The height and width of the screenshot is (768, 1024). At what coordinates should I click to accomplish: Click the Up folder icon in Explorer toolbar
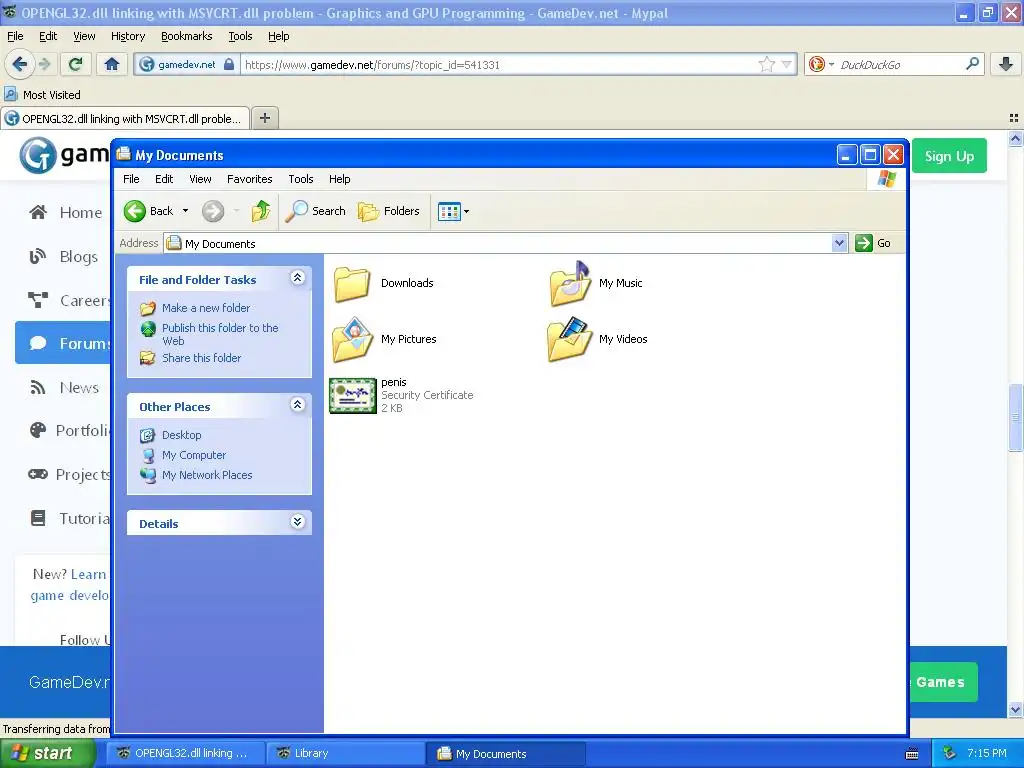point(261,211)
